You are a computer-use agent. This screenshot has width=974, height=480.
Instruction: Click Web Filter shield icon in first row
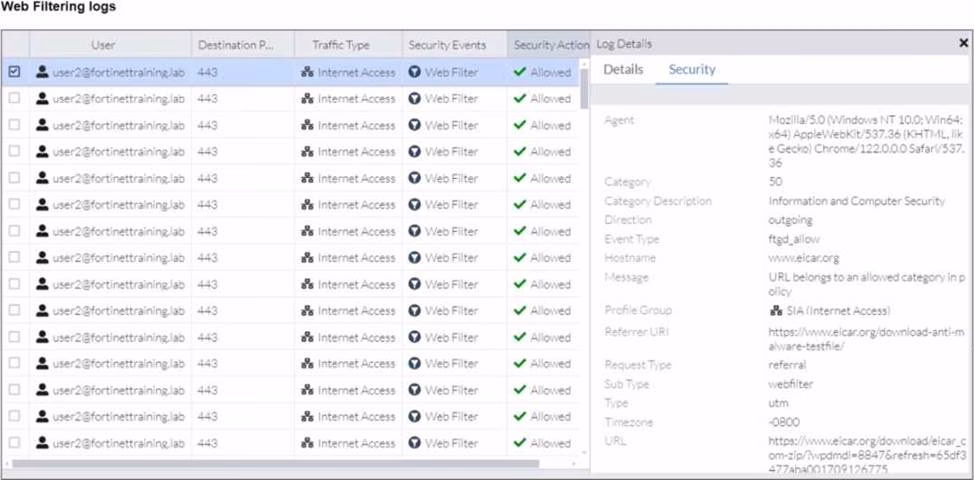[415, 72]
